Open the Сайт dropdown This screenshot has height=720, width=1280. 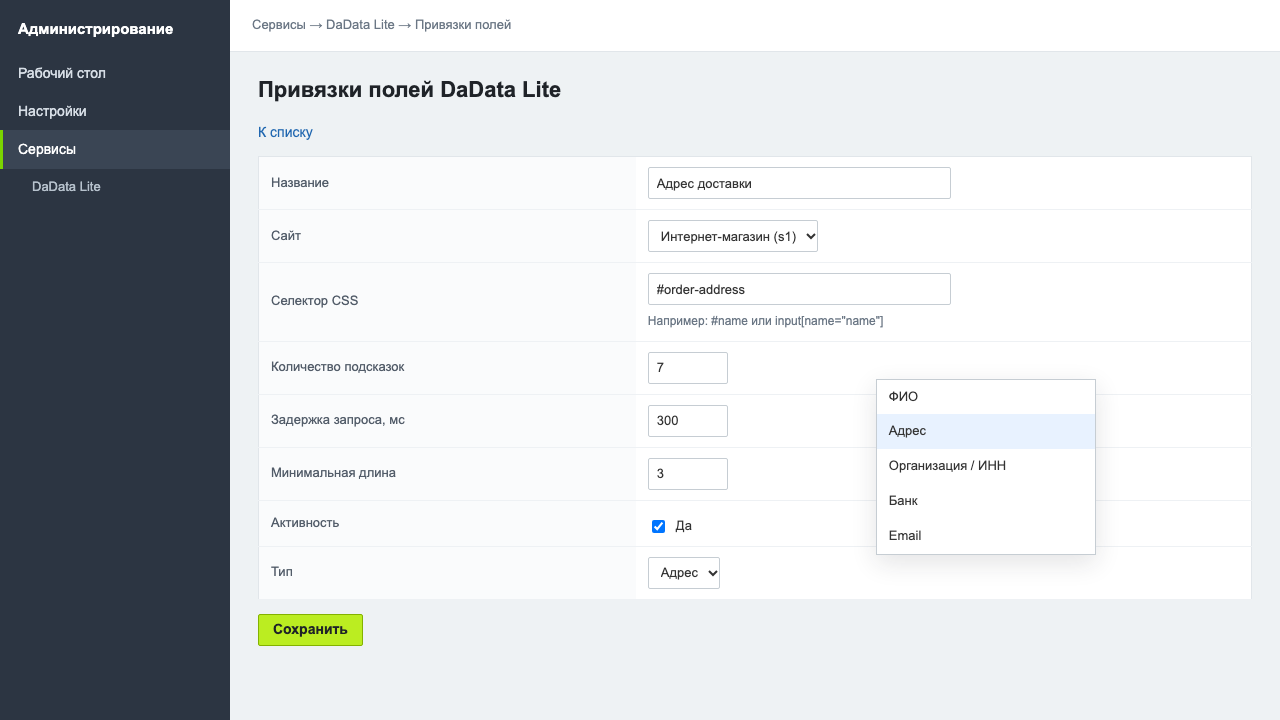click(733, 236)
